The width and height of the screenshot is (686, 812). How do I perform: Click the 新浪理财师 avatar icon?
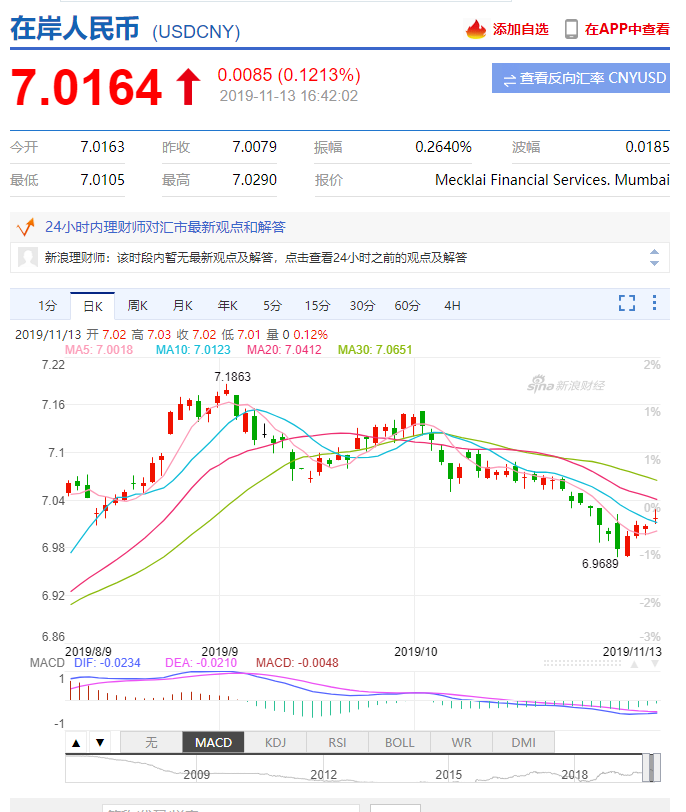click(28, 257)
